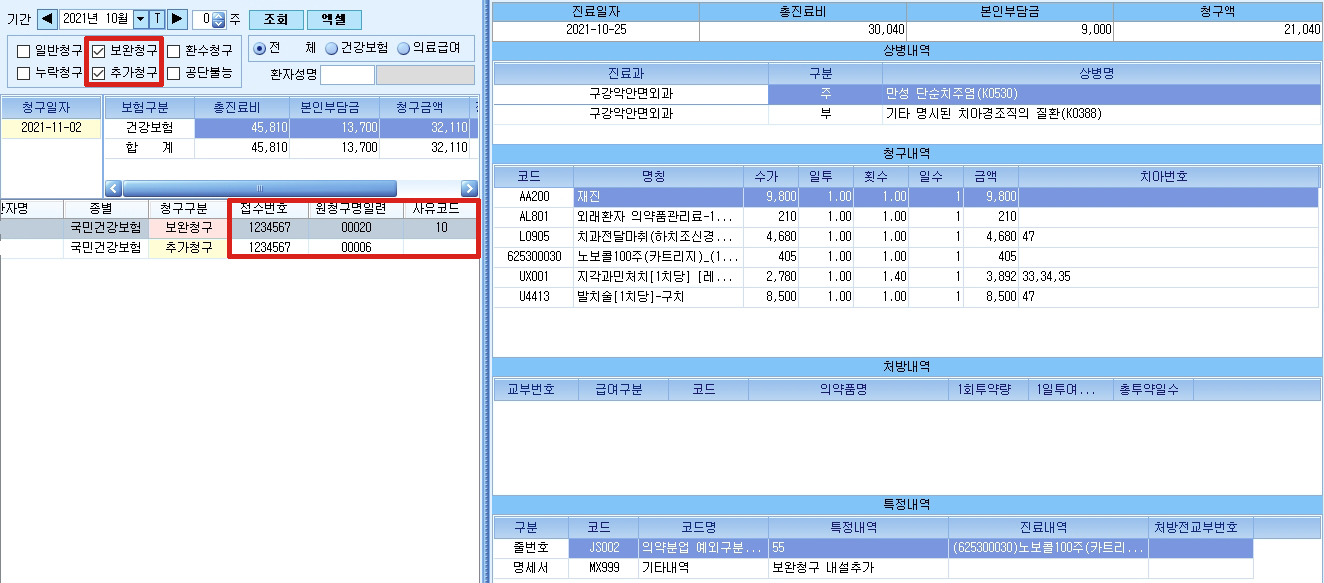This screenshot has height=583, width=1324.
Task: Click the 조회 search button
Action: click(x=274, y=19)
